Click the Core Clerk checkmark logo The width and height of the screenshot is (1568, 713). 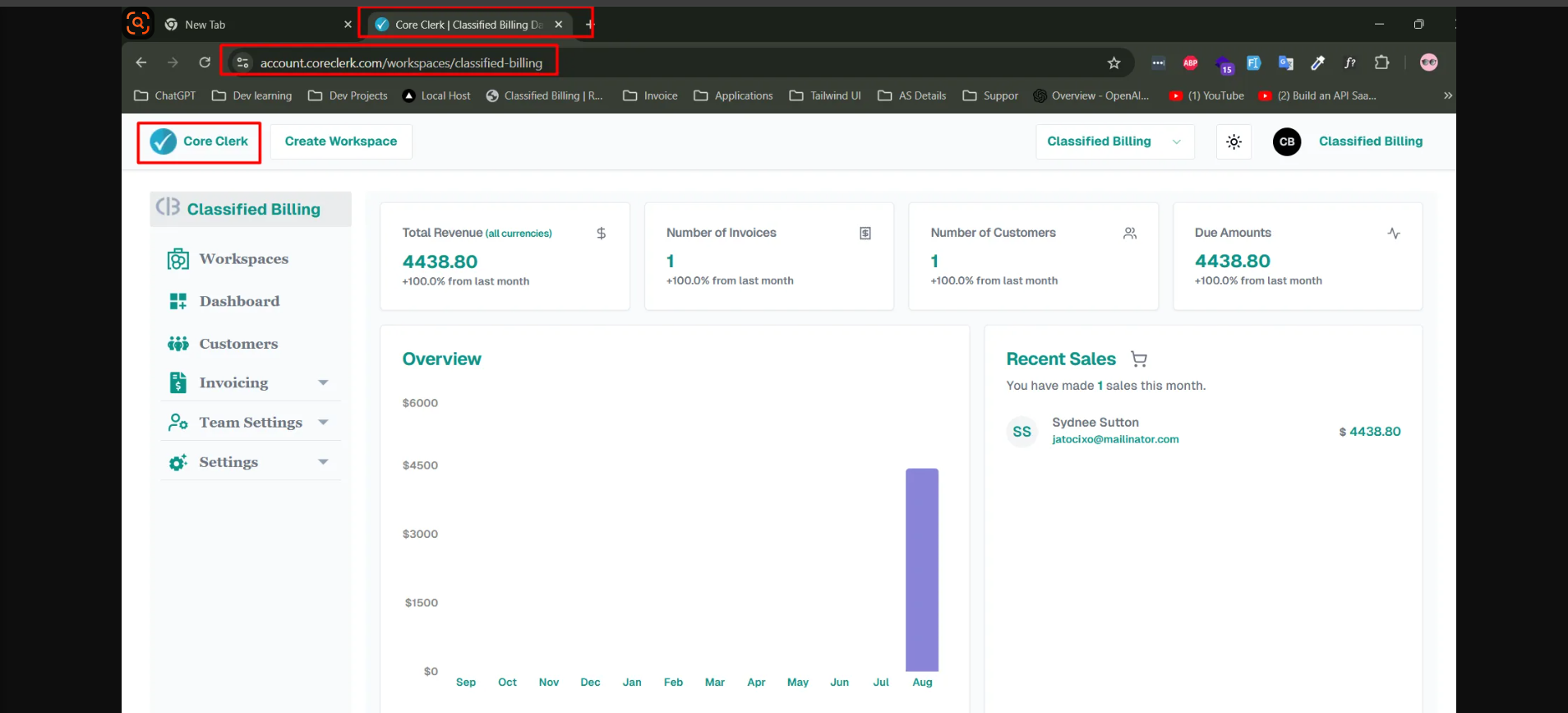tap(164, 141)
